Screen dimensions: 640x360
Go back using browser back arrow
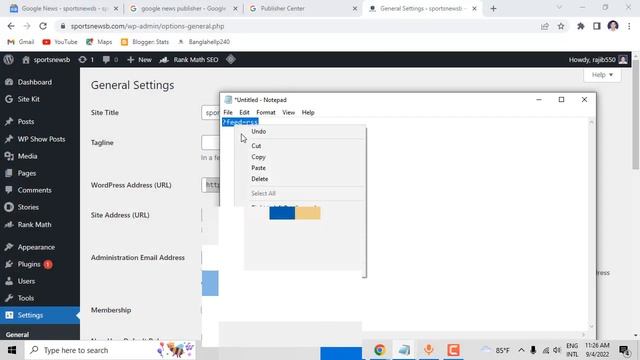[11, 26]
